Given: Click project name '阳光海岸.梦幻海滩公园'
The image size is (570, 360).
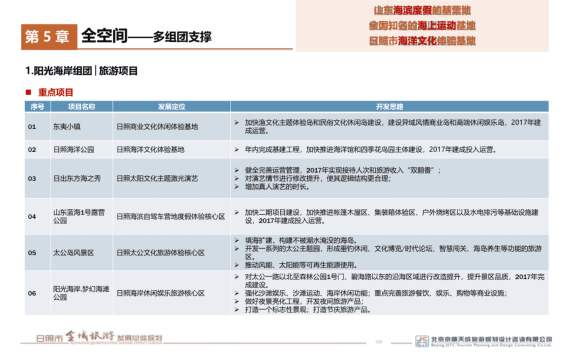Looking at the screenshot, I should 81,293.
